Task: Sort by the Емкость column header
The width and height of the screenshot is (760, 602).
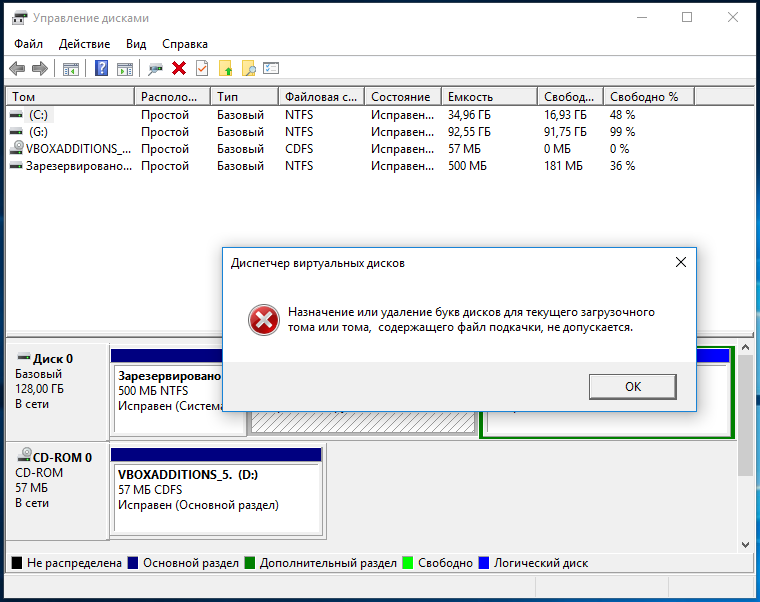Action: [490, 97]
